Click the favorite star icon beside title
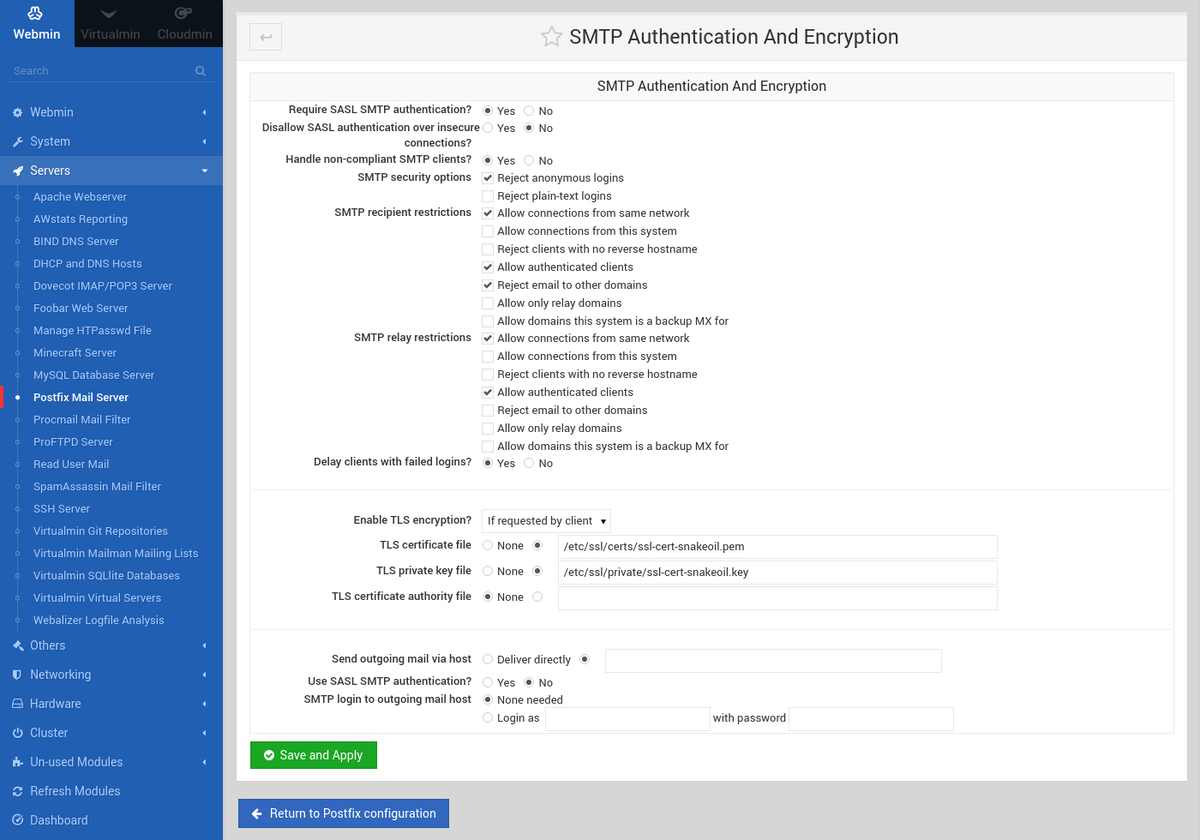Screen dimensions: 1200x840 click(551, 37)
